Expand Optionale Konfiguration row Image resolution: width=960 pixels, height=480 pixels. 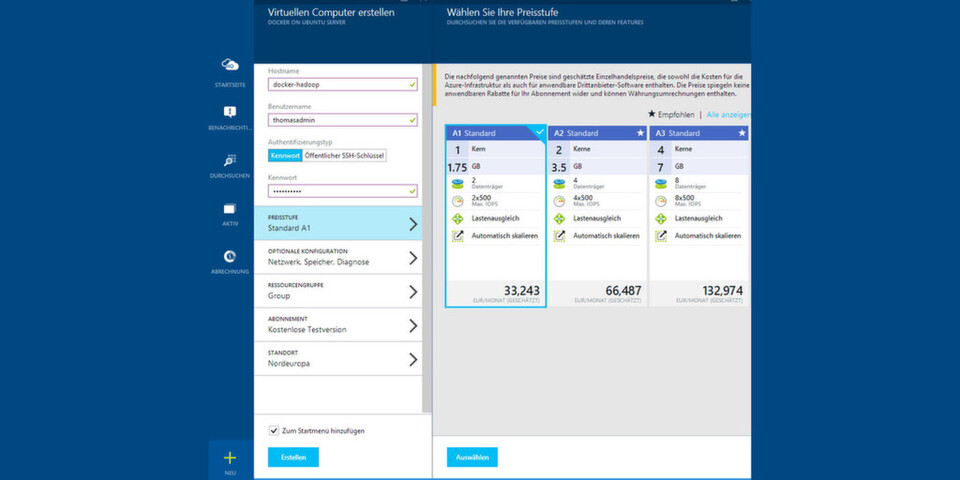(337, 257)
